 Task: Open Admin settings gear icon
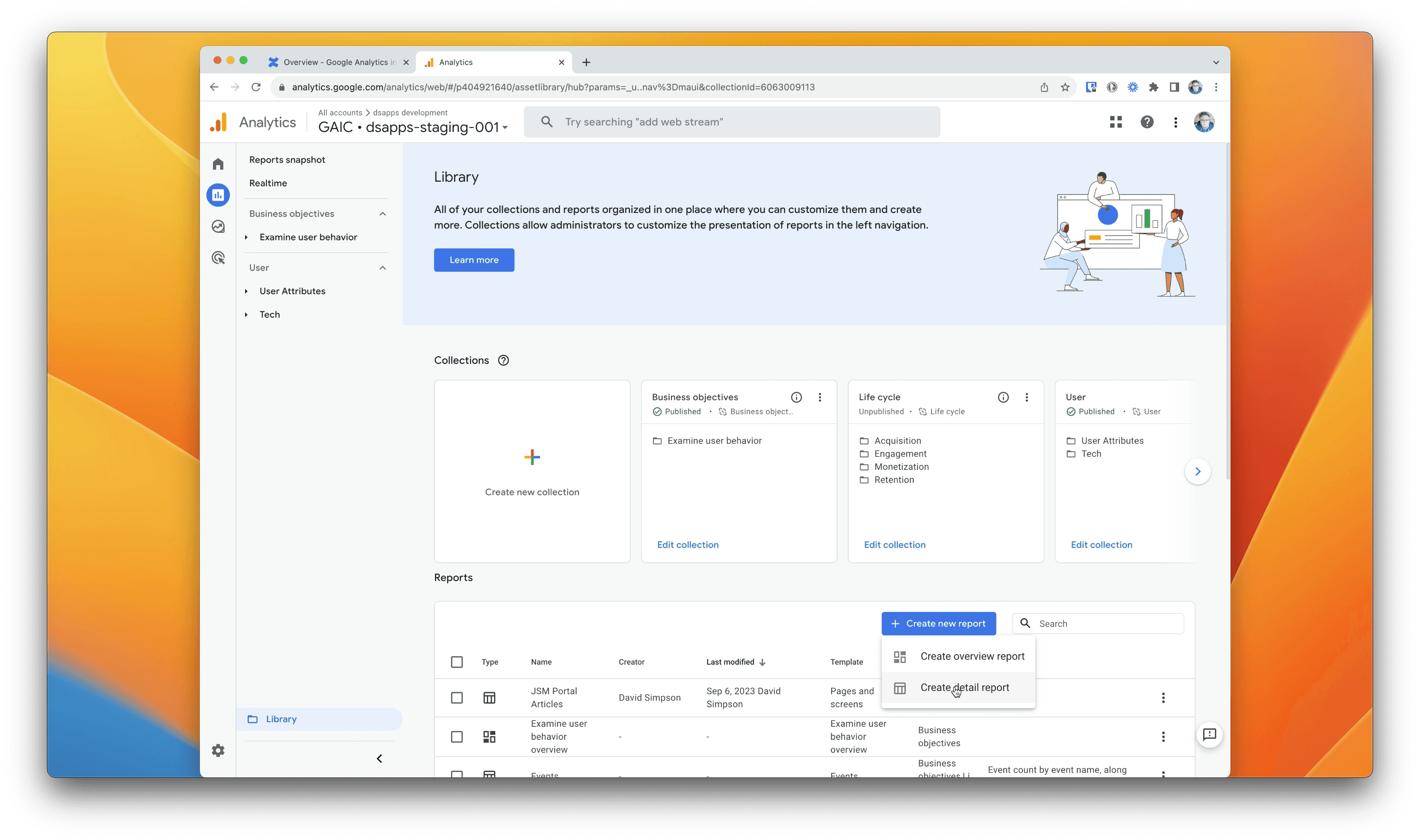(x=218, y=750)
